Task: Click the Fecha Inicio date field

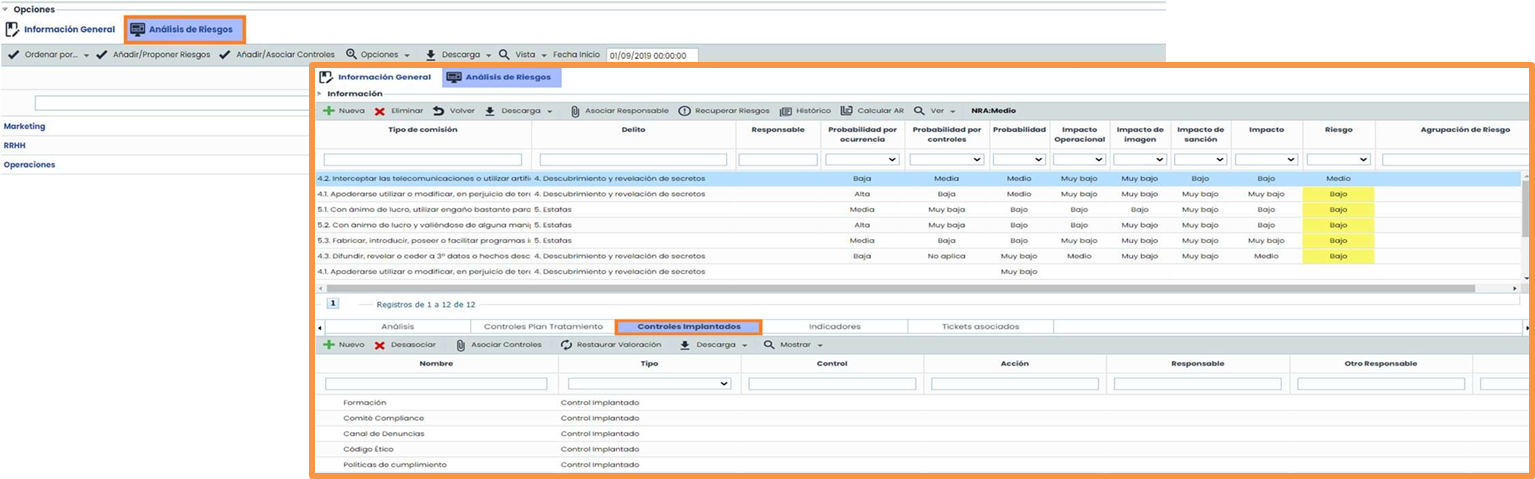Action: click(651, 55)
